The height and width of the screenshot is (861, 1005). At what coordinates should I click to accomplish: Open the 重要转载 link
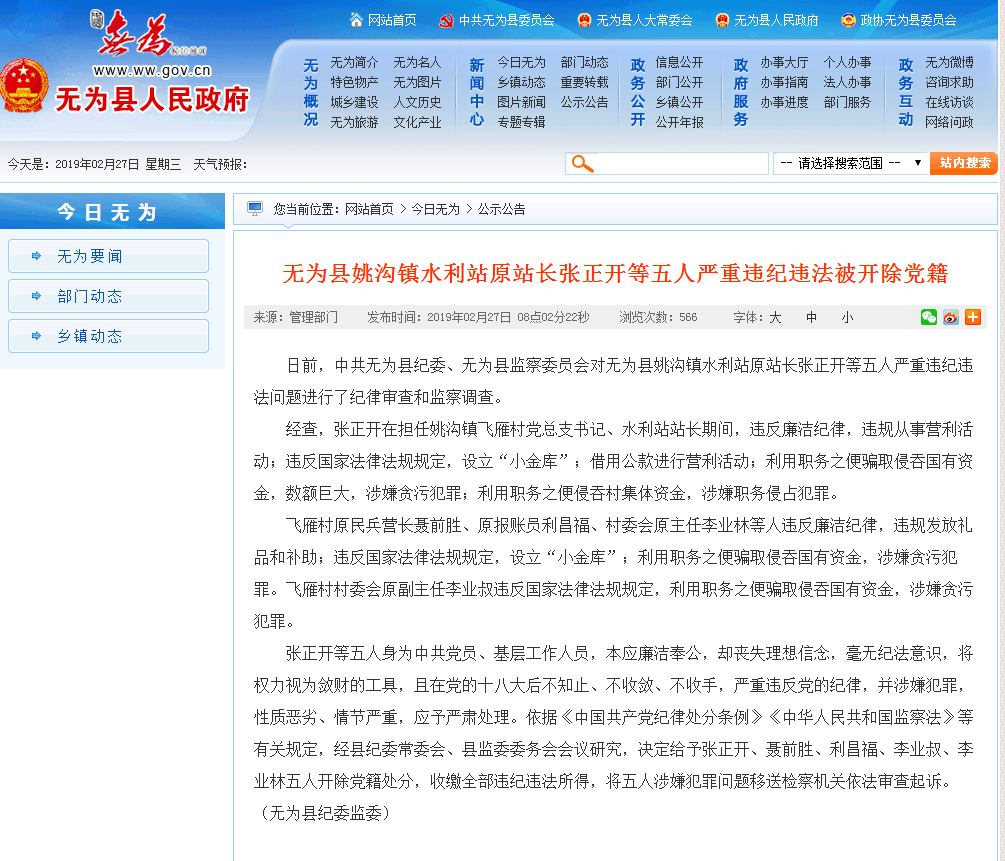pyautogui.click(x=585, y=82)
